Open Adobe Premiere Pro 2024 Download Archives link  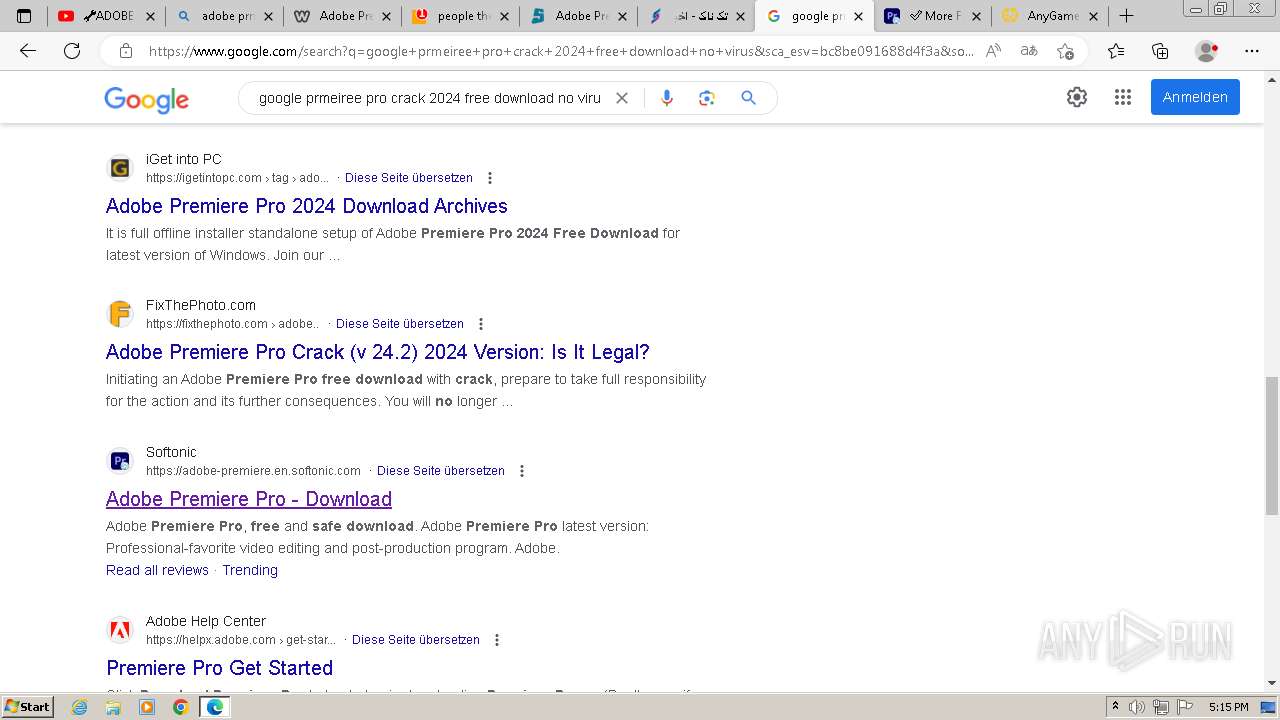(x=307, y=206)
